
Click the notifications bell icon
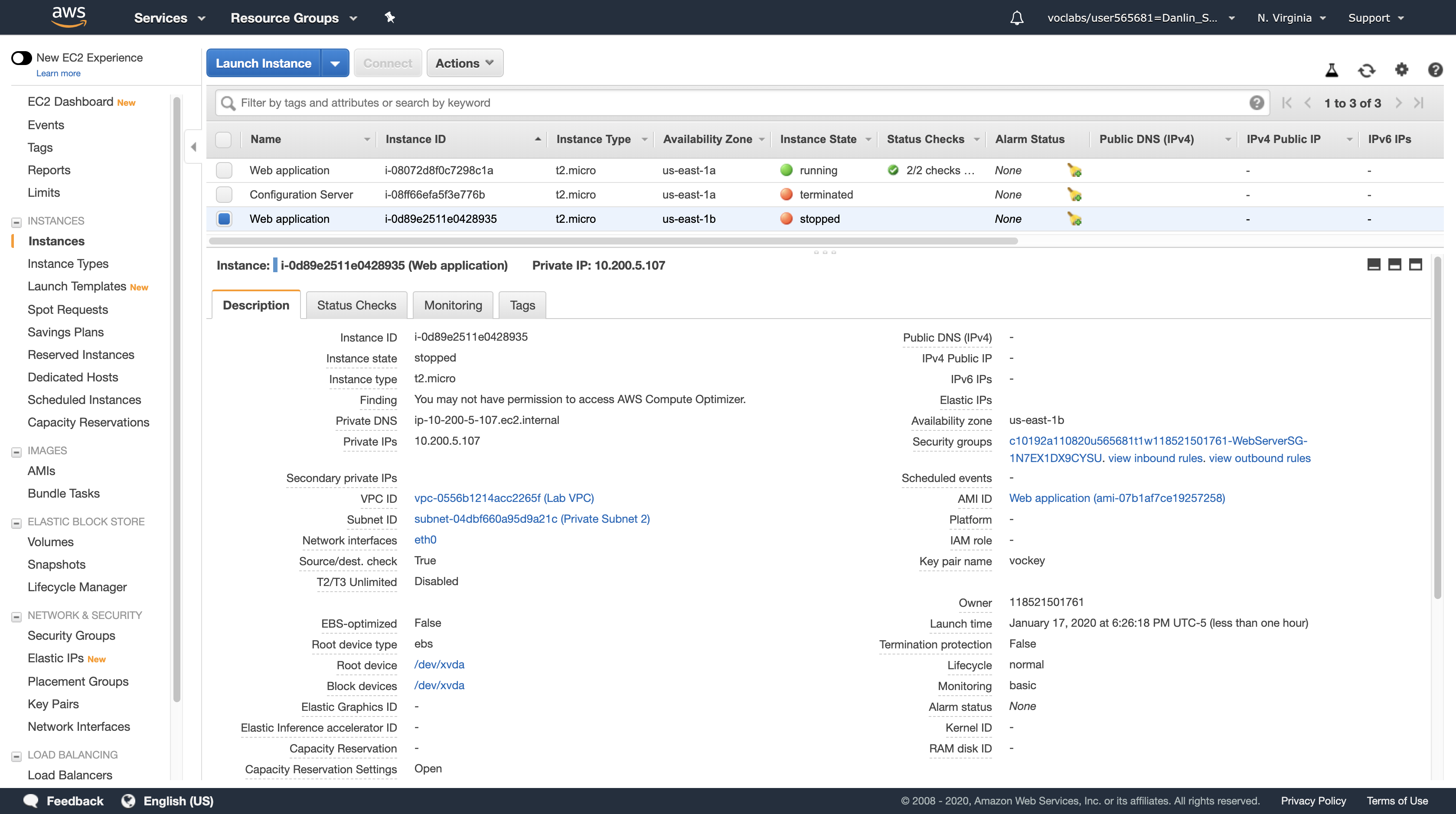(x=1016, y=18)
